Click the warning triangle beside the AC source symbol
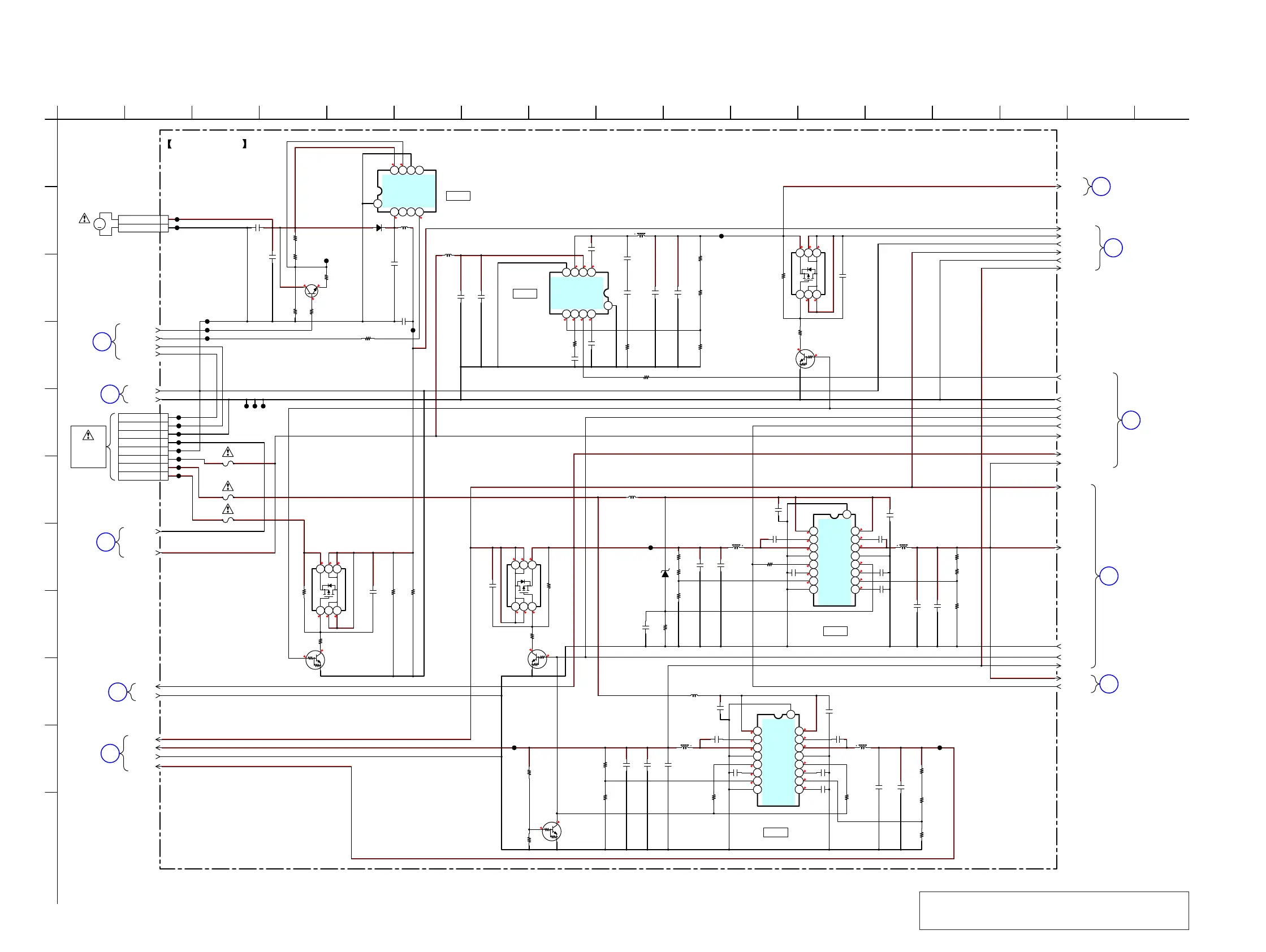Viewport: 1266px width, 952px height. pos(84,219)
